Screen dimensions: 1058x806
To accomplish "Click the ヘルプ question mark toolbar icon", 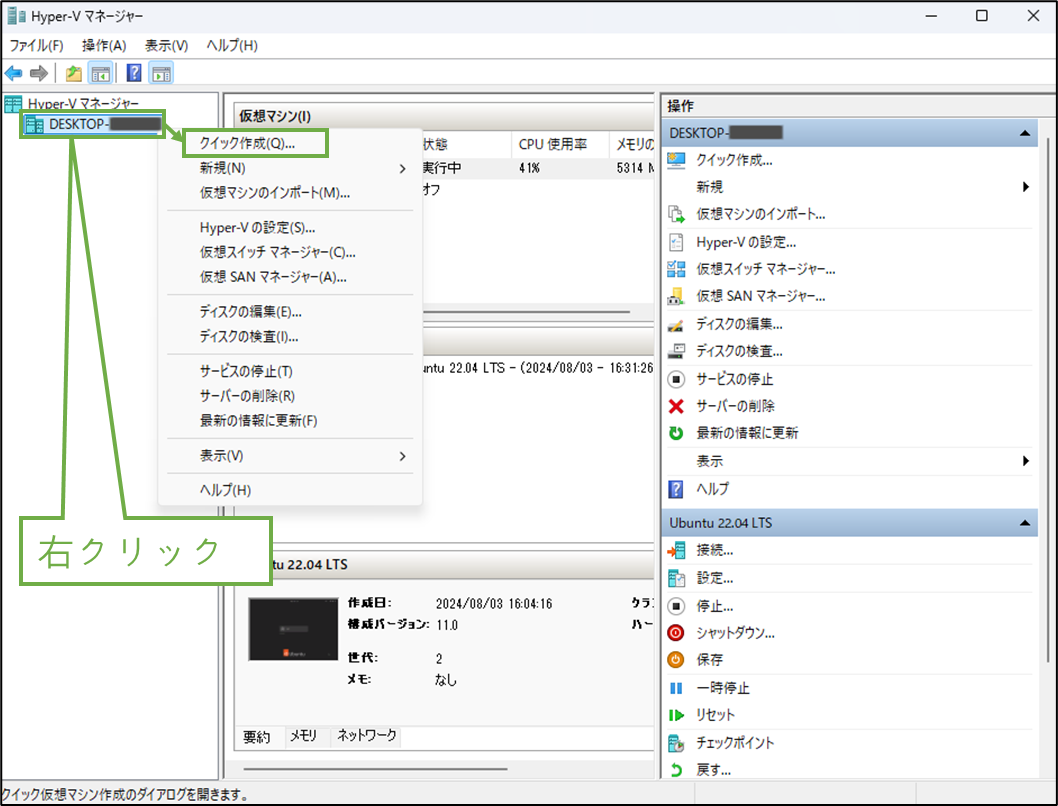I will pos(133,72).
